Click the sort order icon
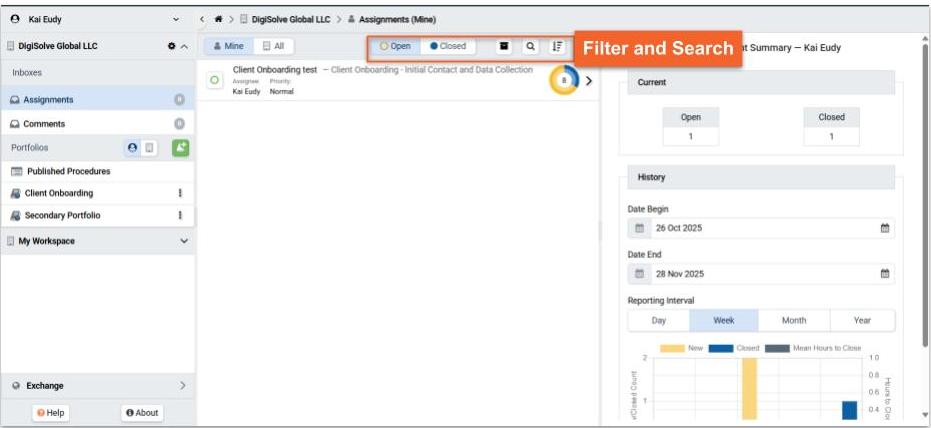Image resolution: width=931 pixels, height=428 pixels. [557, 46]
